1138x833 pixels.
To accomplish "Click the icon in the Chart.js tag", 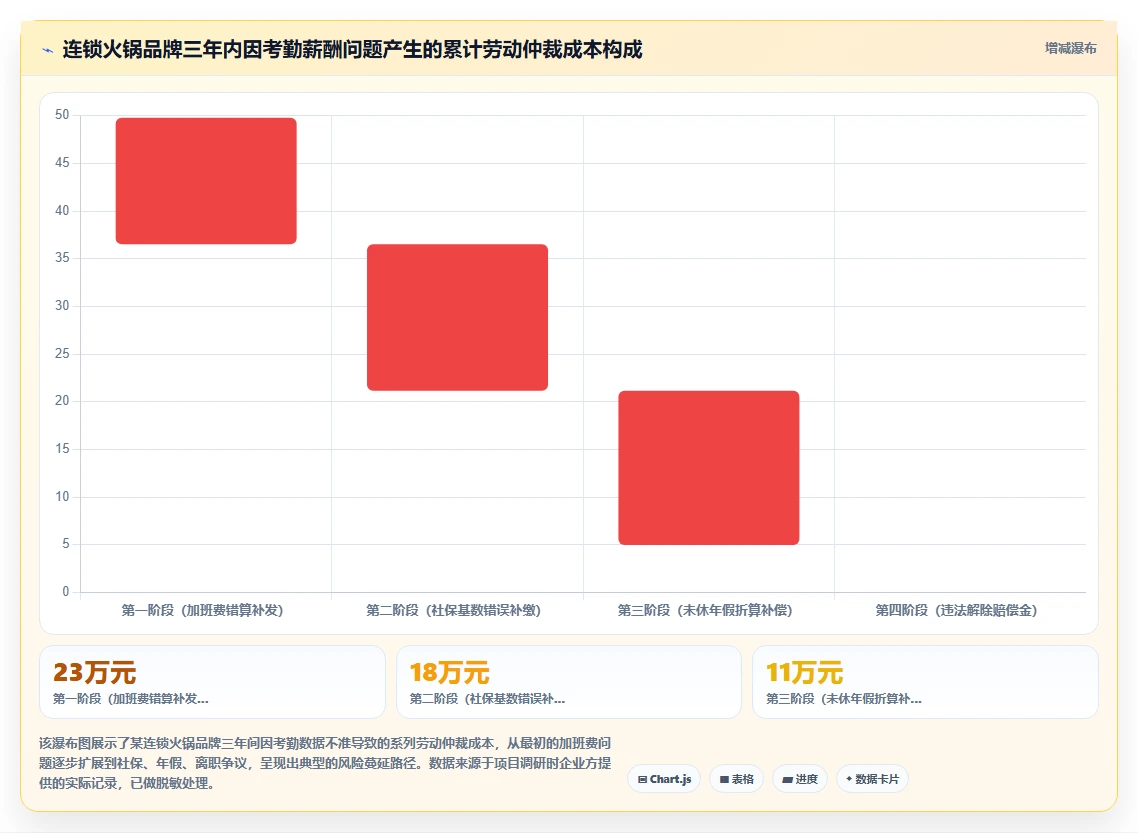I will (642, 779).
